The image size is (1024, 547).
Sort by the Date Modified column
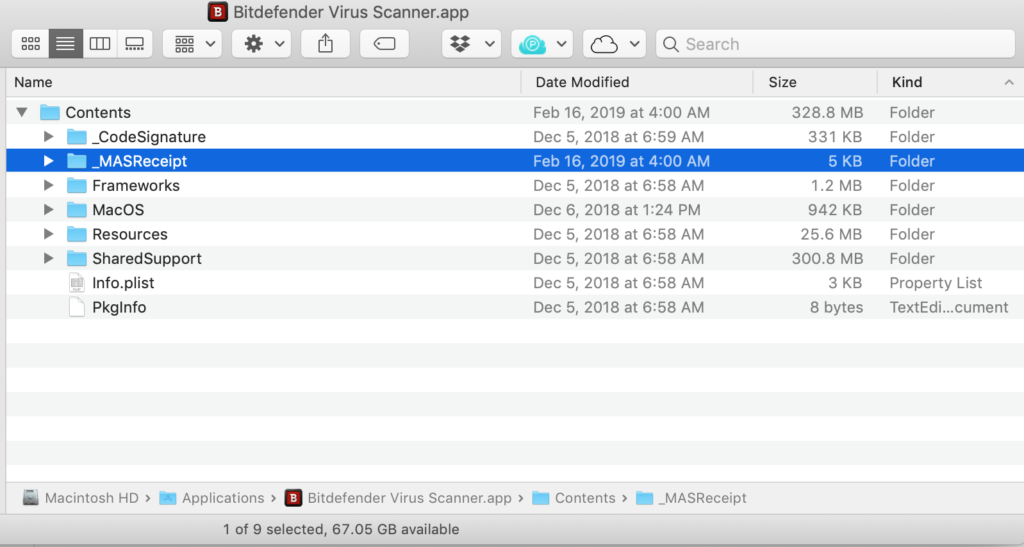(637, 82)
